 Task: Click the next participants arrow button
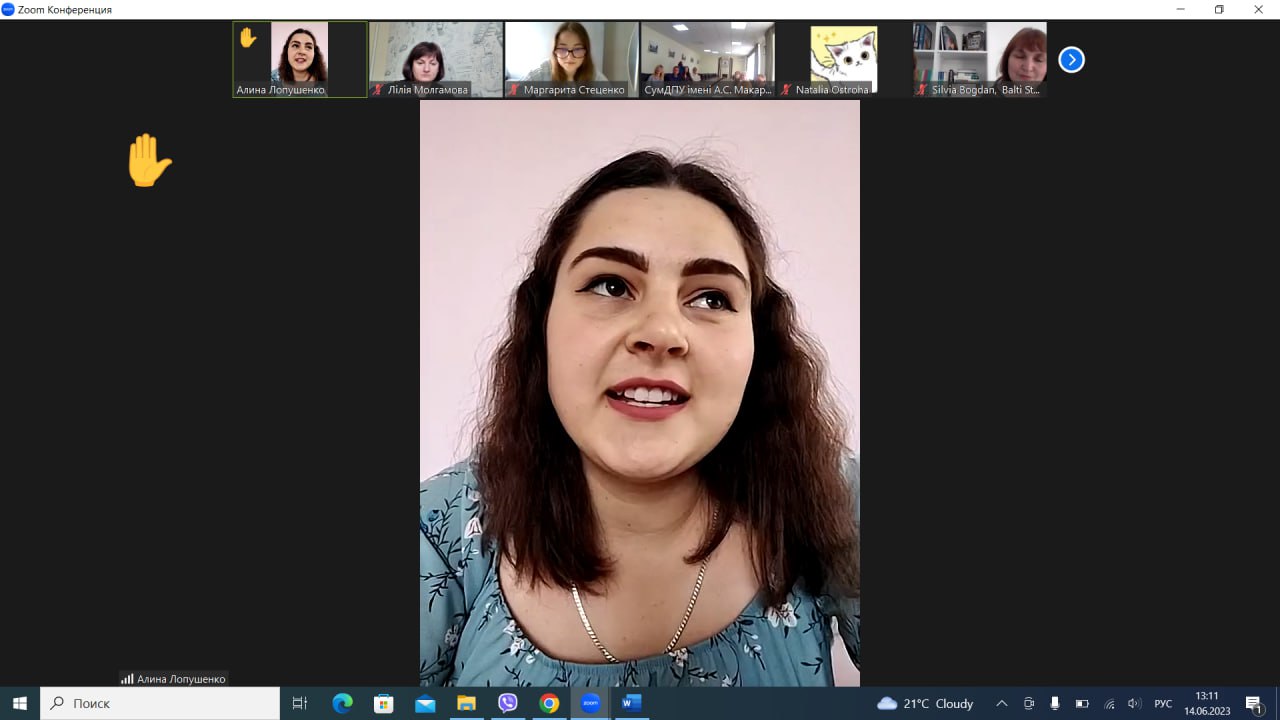[x=1071, y=60]
